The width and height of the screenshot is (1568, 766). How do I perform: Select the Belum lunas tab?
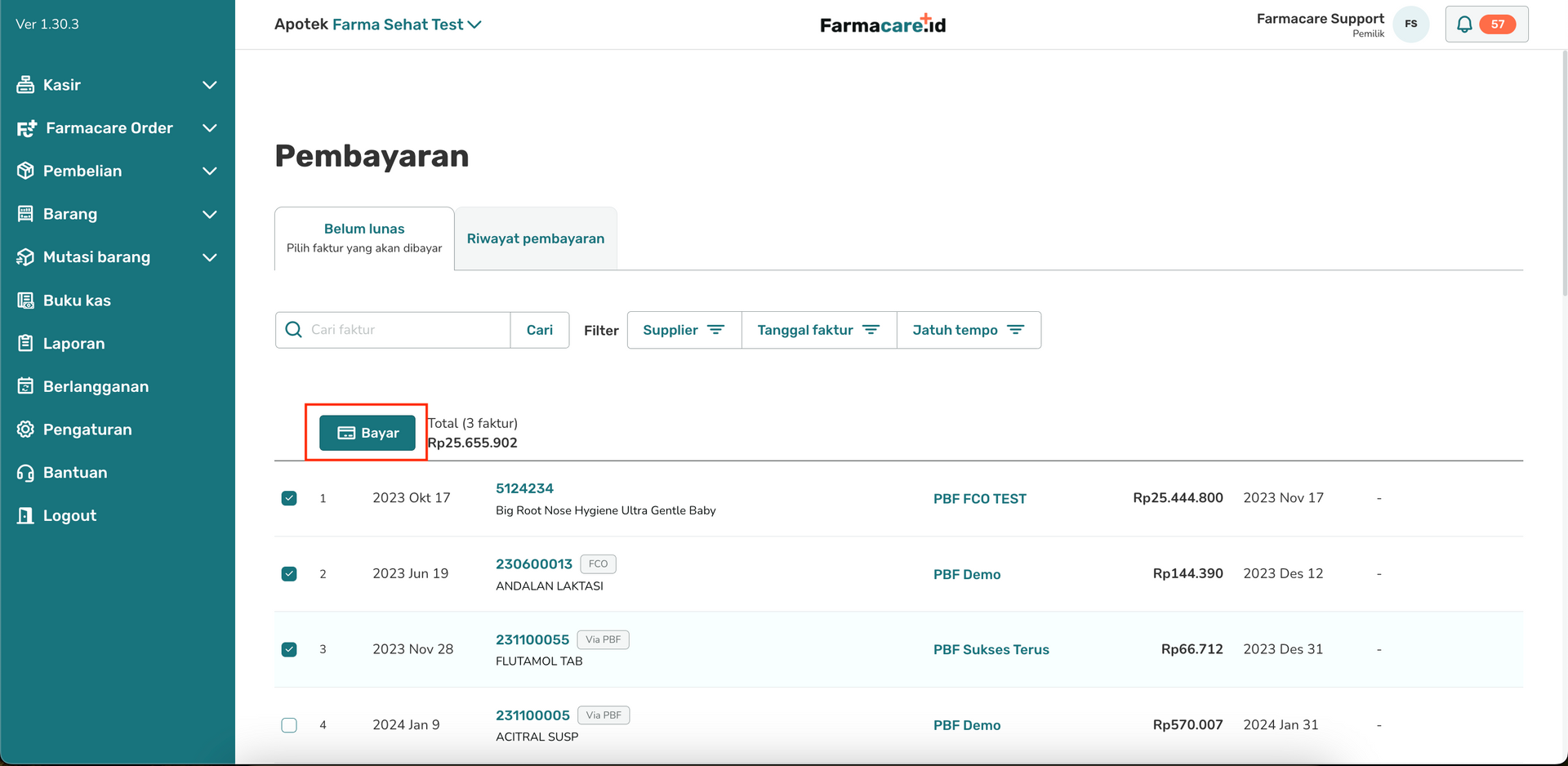tap(364, 238)
